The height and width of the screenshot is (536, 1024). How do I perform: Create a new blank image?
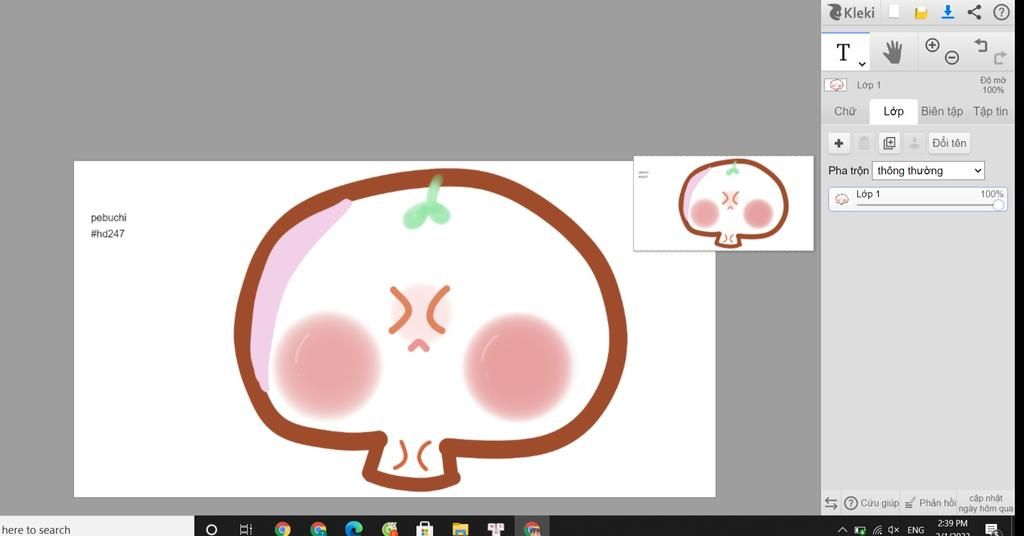click(x=894, y=12)
